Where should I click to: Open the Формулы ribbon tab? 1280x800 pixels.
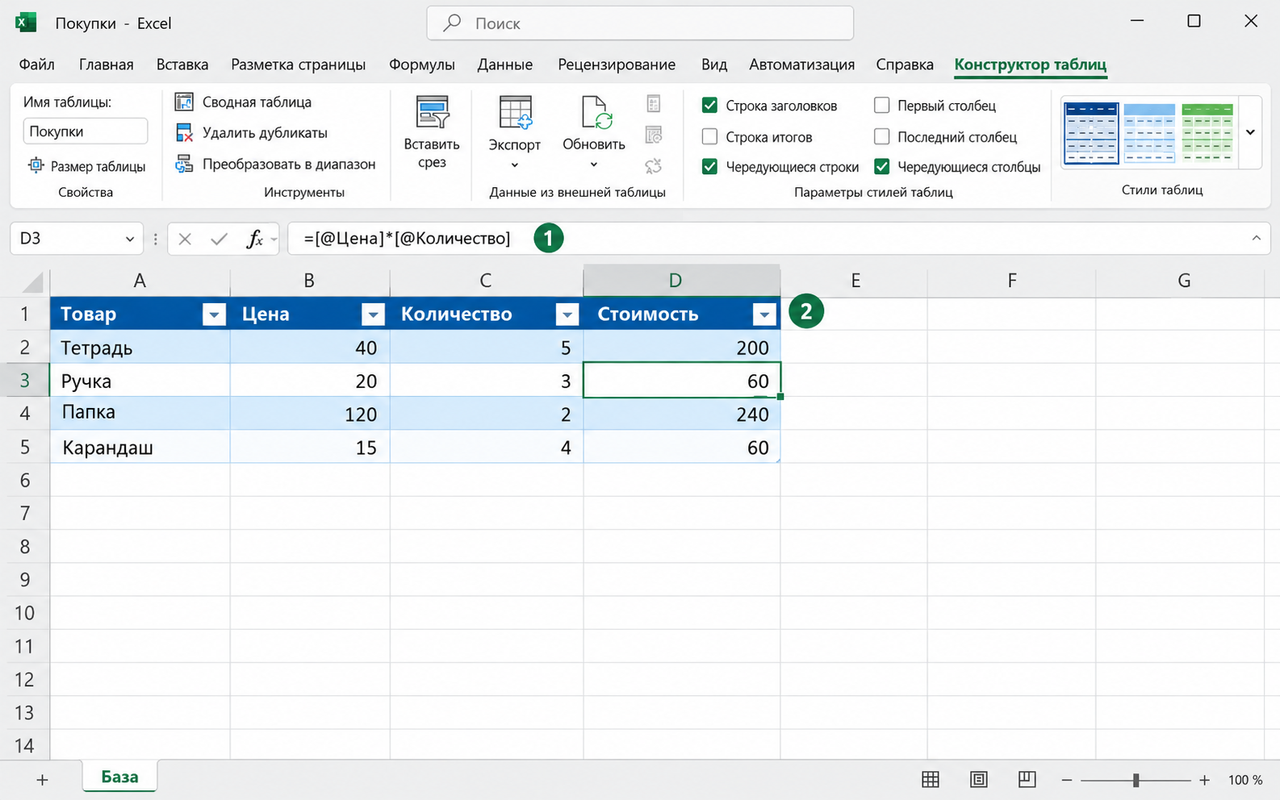tap(422, 64)
